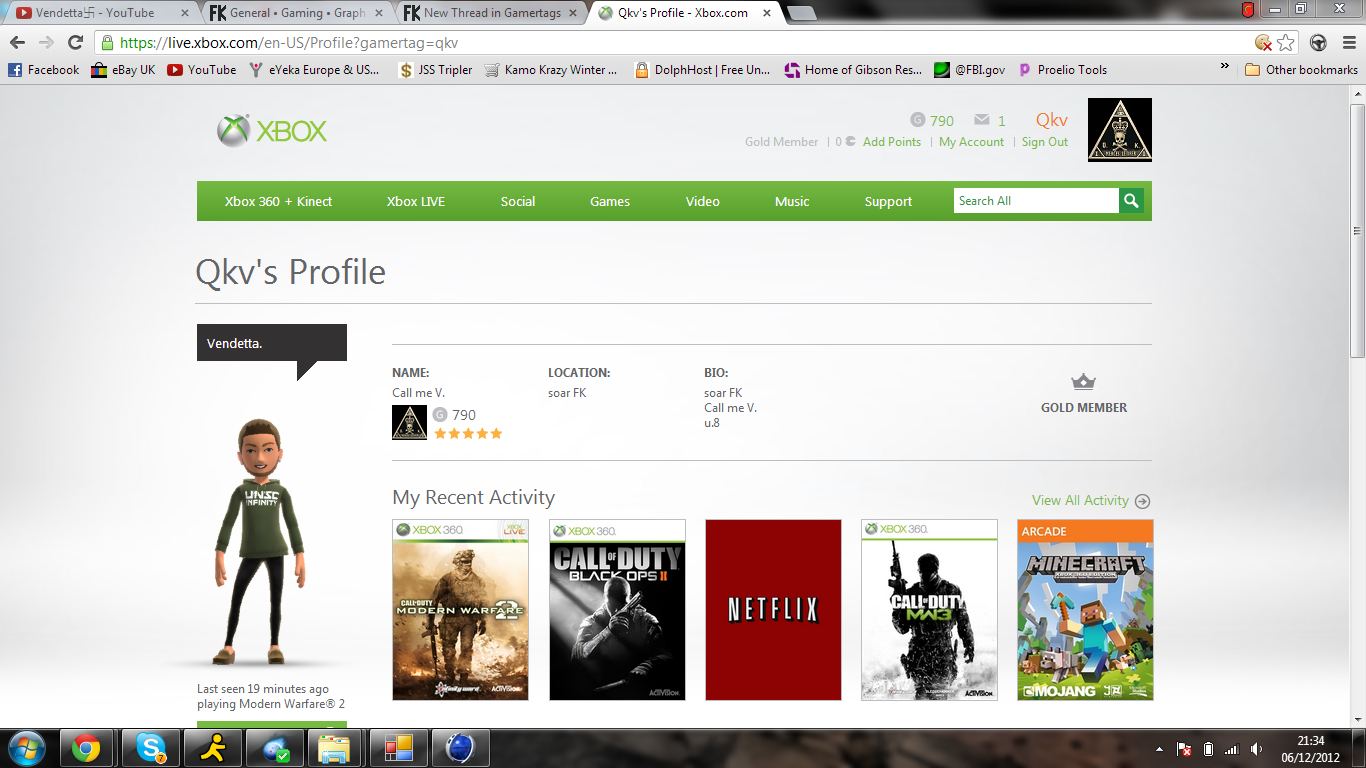Viewport: 1366px width, 768px height.
Task: Click Chrome's forward arrow button
Action: tap(46, 43)
